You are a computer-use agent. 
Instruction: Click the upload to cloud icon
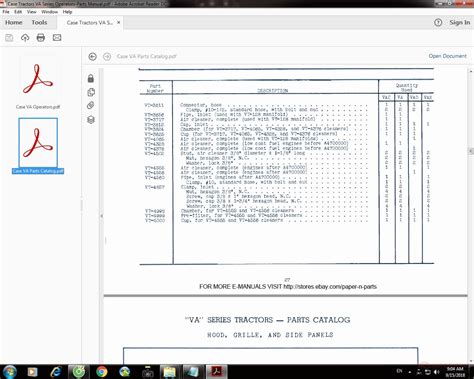click(25, 38)
